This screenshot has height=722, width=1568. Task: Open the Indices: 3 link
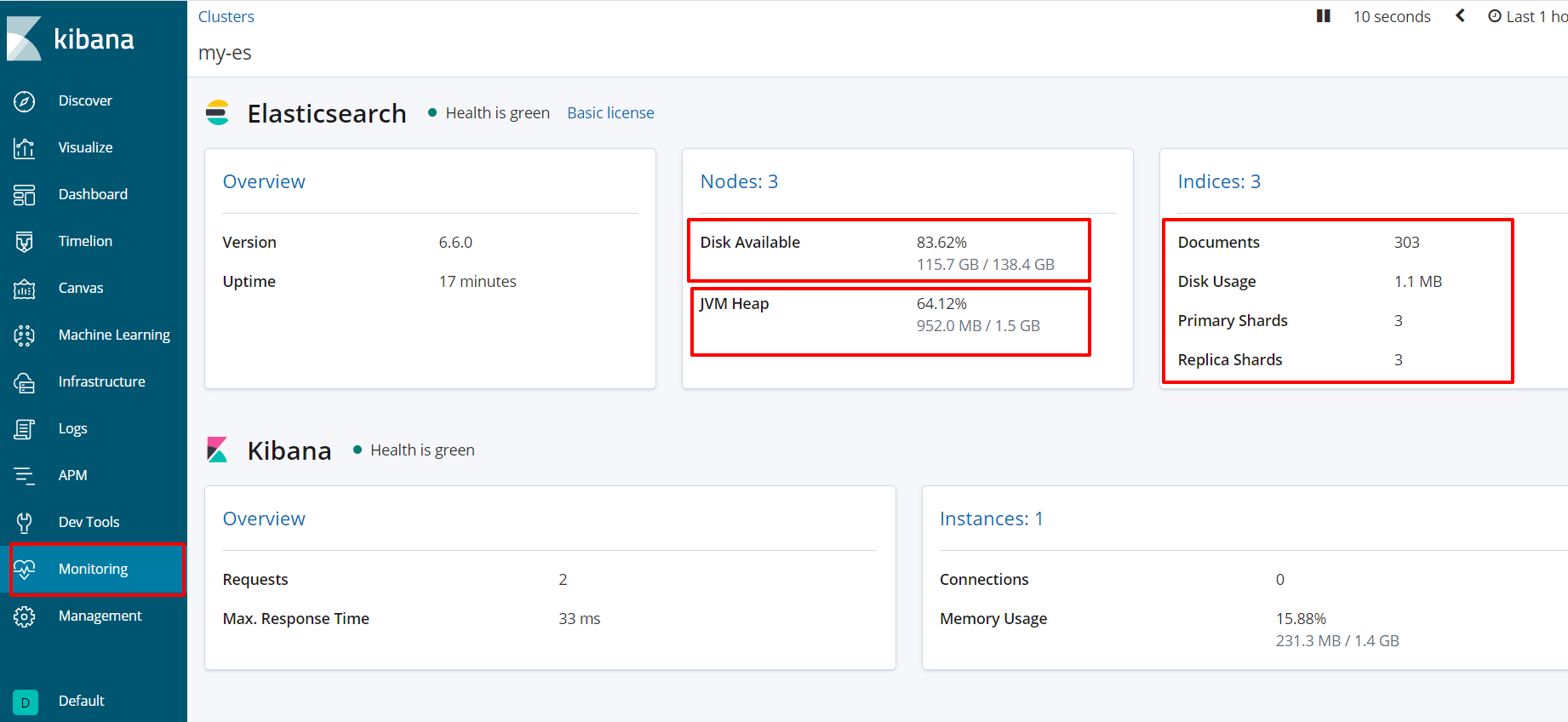[x=1219, y=181]
